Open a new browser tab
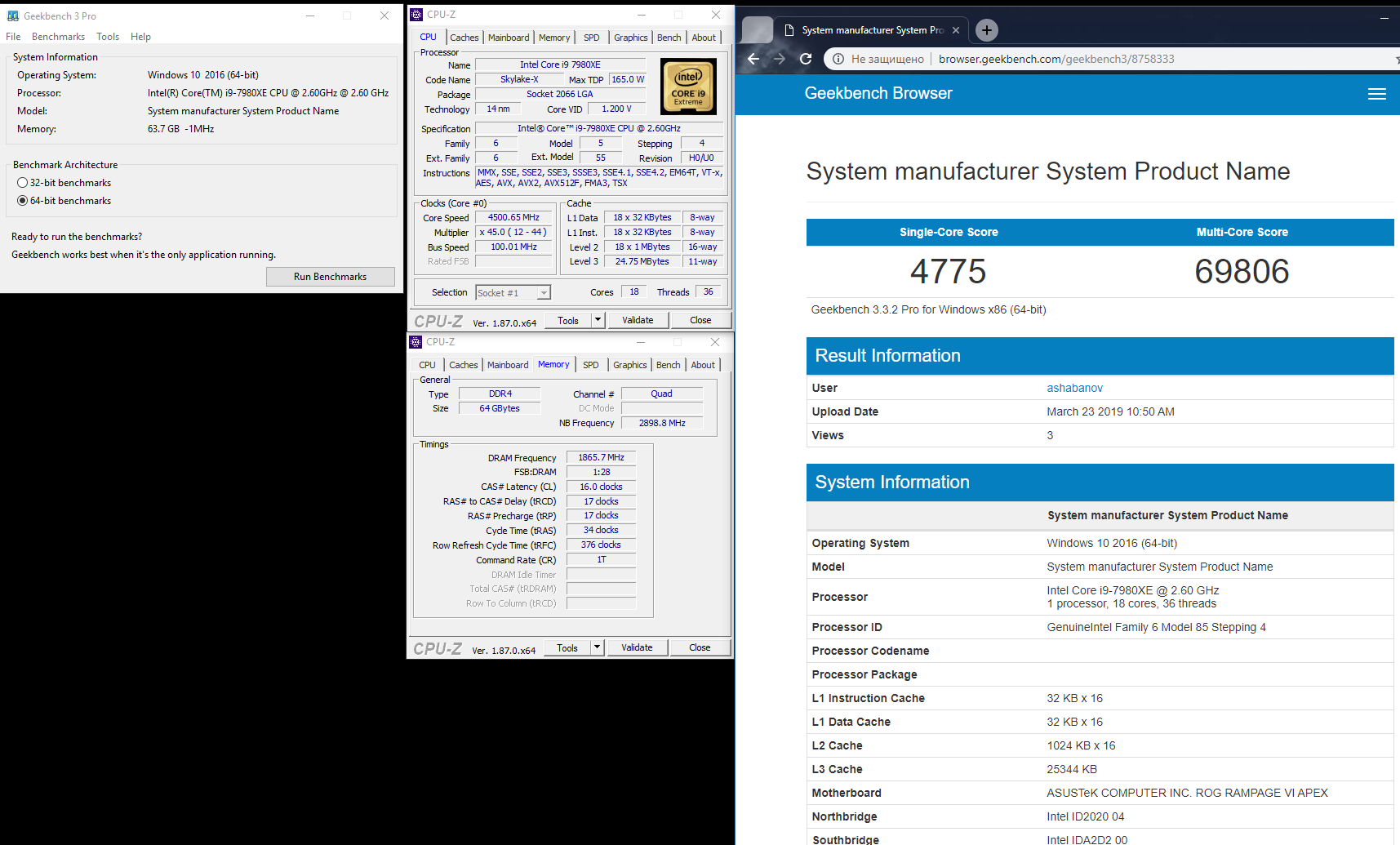 (987, 30)
